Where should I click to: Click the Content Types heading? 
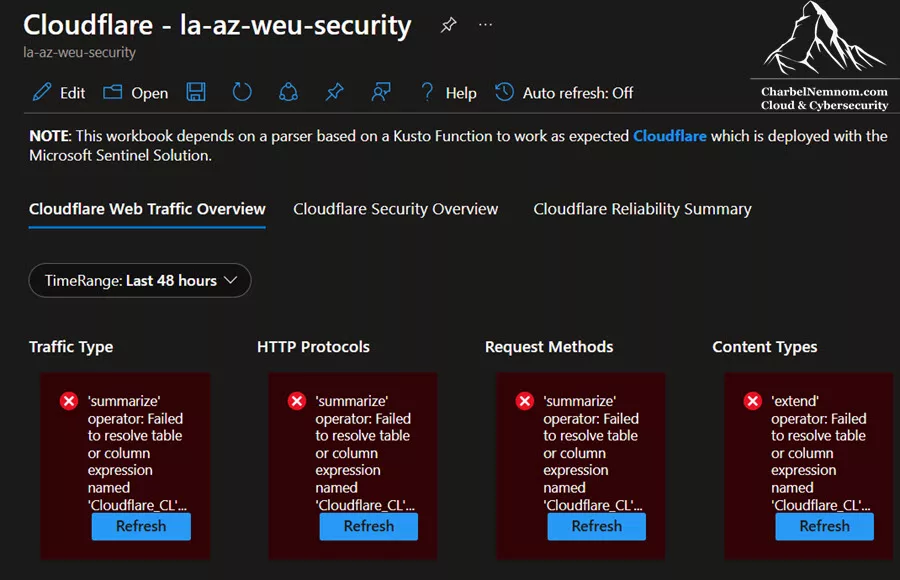(765, 347)
